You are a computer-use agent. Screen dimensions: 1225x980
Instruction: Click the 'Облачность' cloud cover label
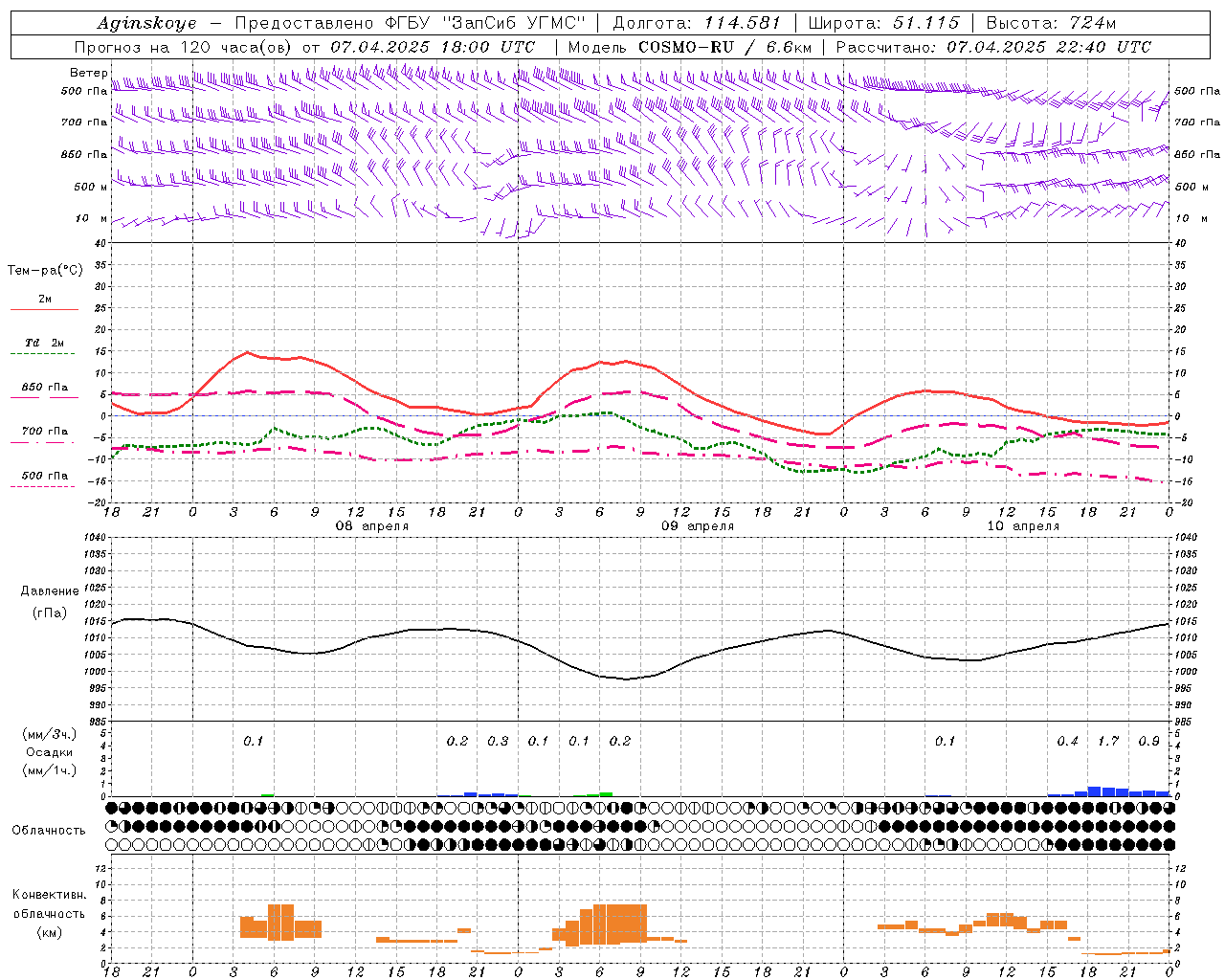pyautogui.click(x=49, y=831)
